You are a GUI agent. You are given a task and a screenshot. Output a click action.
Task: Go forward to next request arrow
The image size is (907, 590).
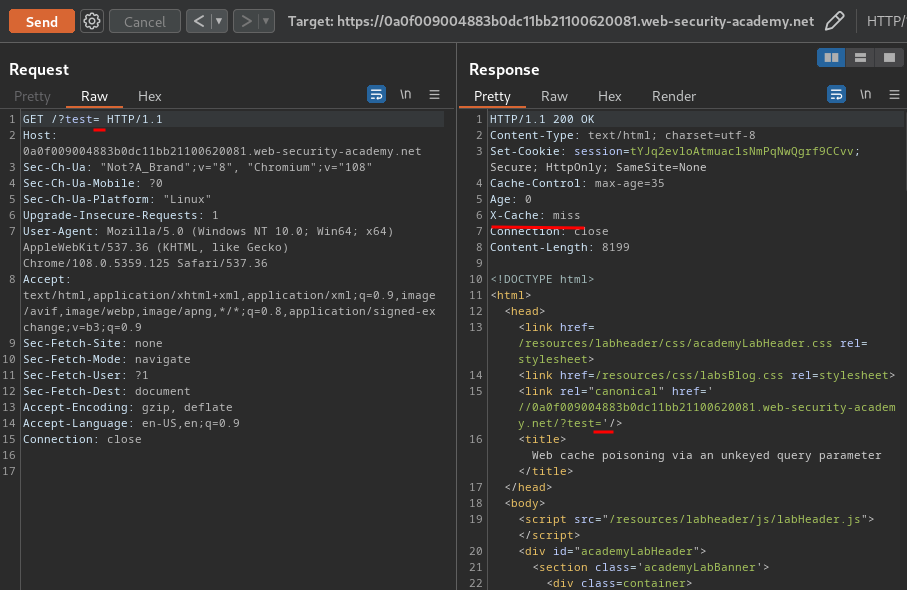tap(246, 21)
